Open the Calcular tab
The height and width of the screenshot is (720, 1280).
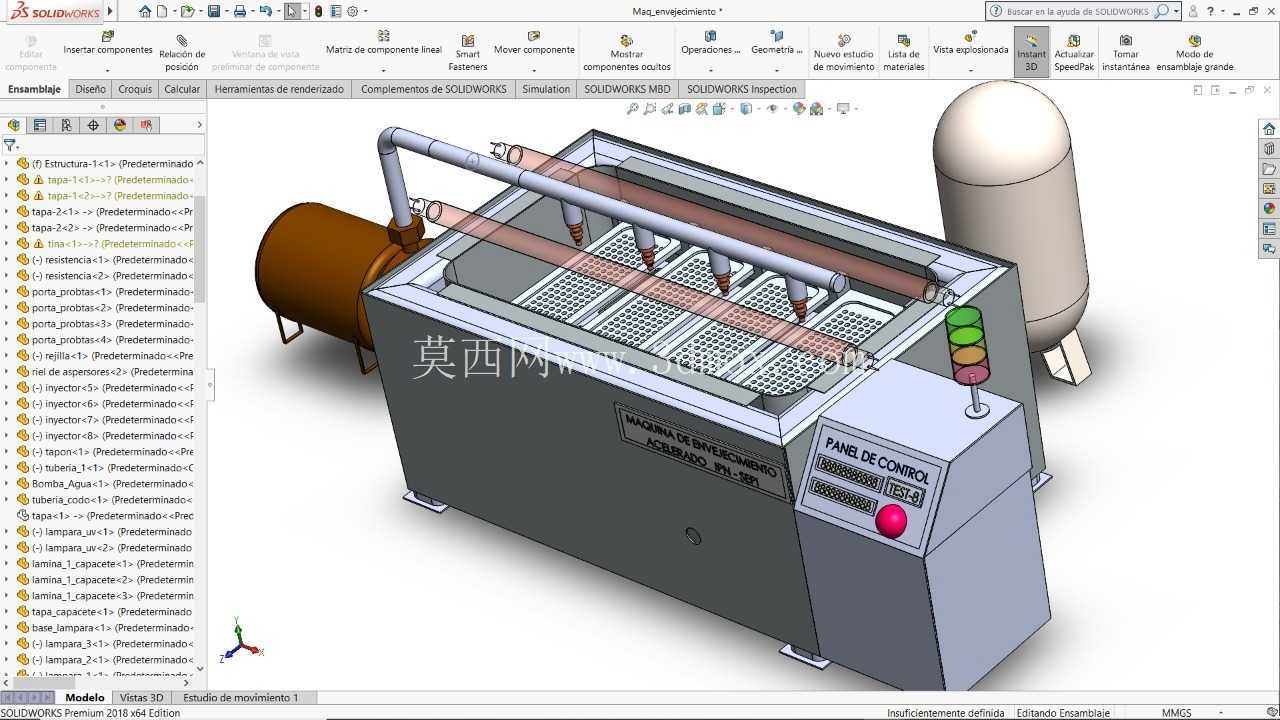tap(182, 89)
